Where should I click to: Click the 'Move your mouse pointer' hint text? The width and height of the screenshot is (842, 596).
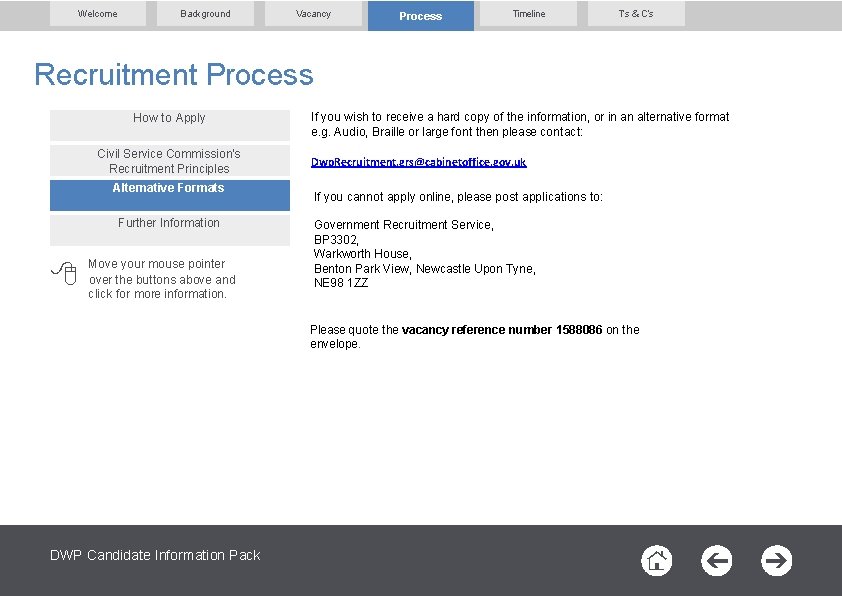click(162, 279)
